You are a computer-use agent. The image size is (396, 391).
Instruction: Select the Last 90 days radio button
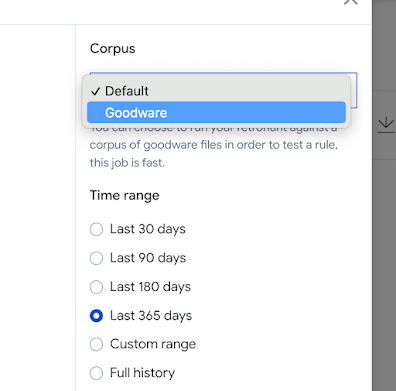96,258
